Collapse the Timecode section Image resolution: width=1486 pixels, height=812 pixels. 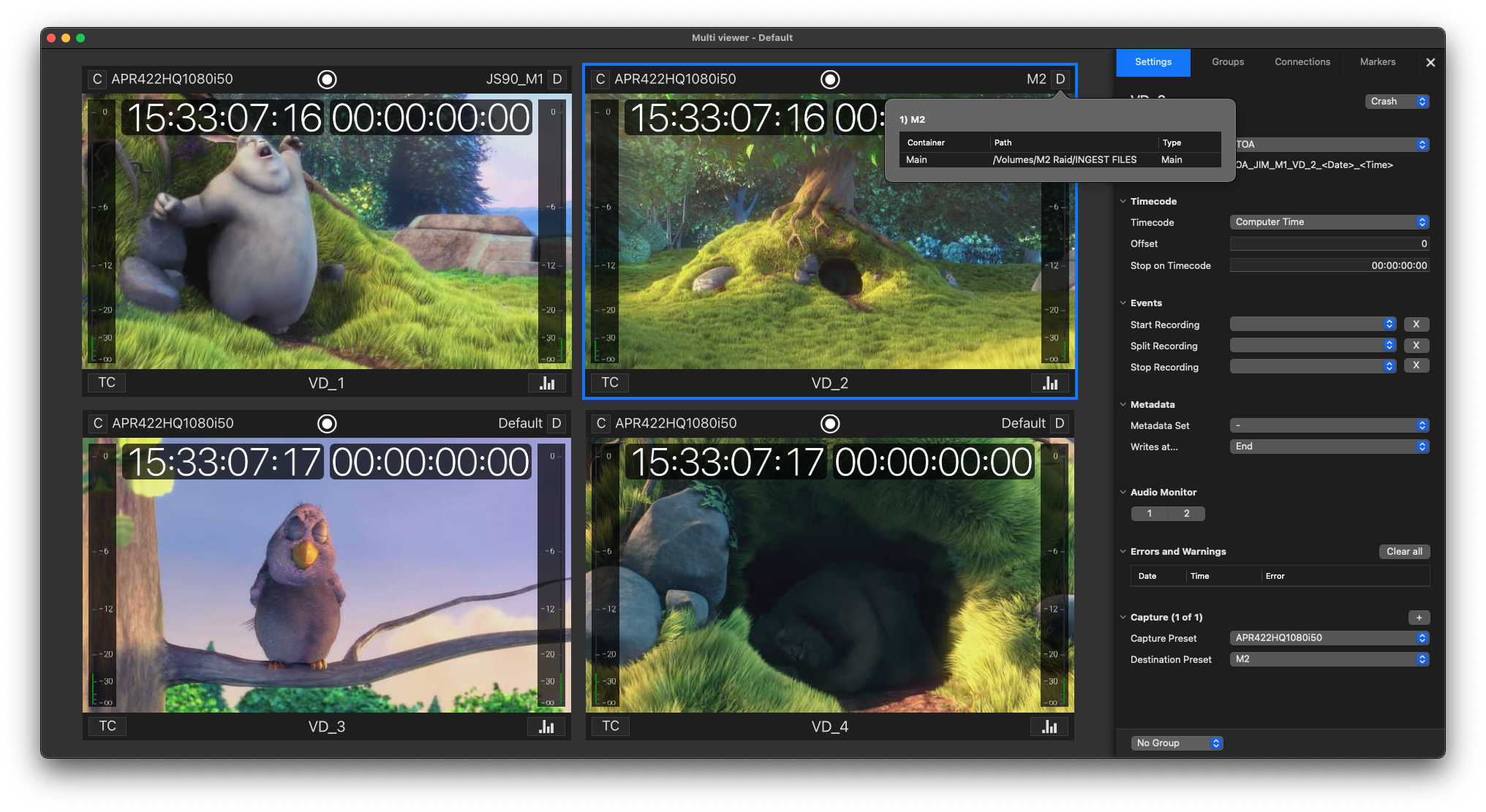point(1123,201)
